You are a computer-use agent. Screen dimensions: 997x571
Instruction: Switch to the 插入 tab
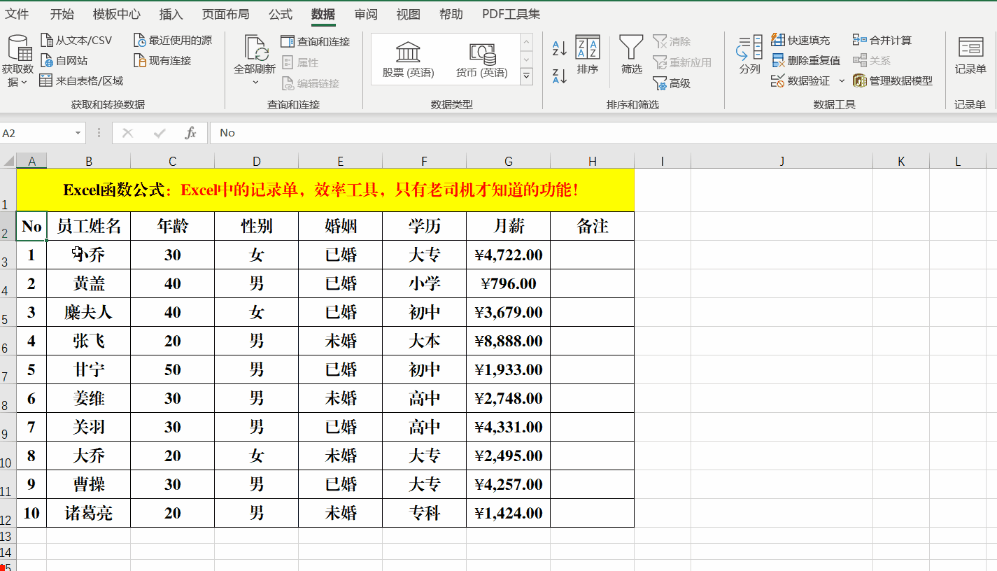(170, 14)
